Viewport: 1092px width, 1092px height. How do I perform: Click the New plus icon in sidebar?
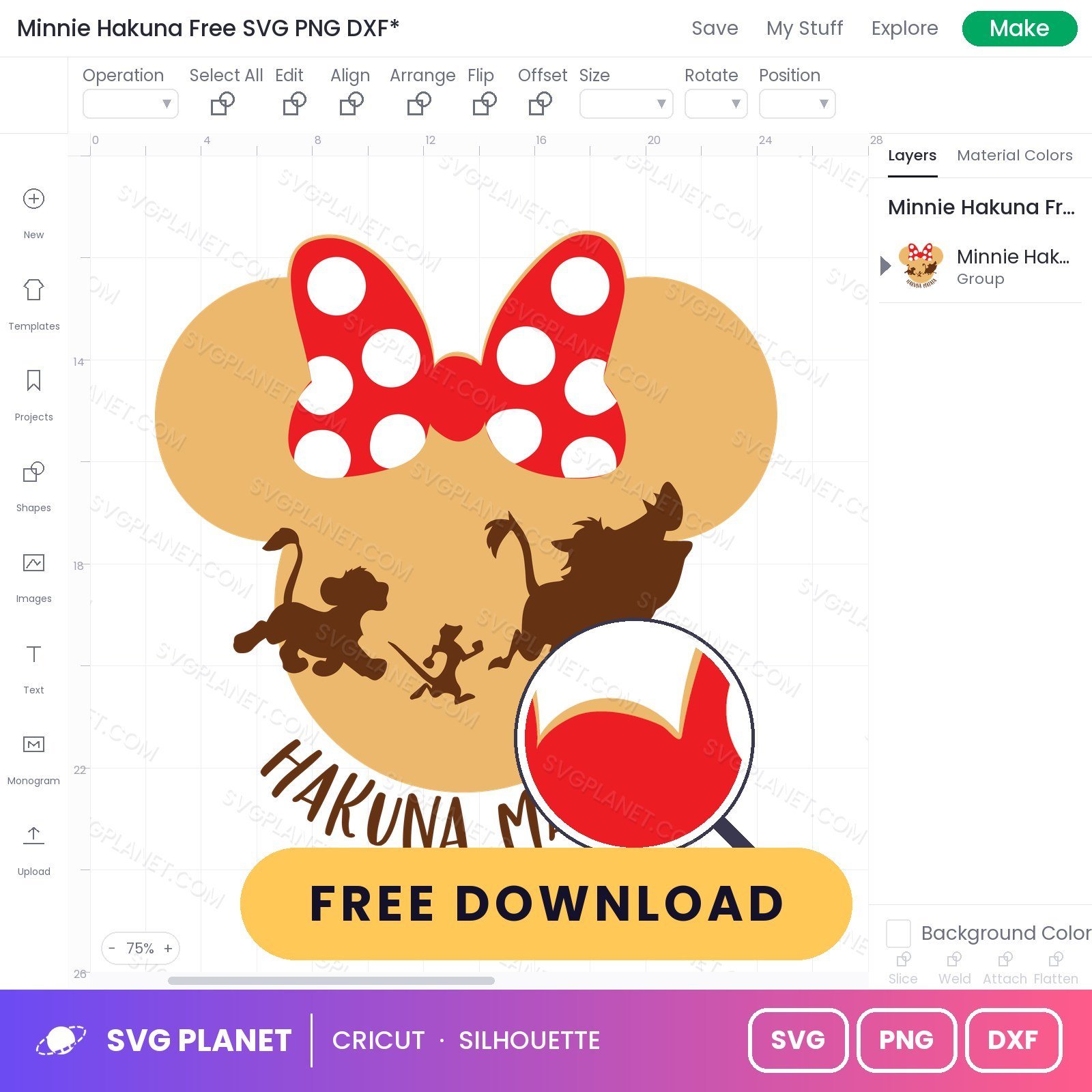(x=33, y=199)
